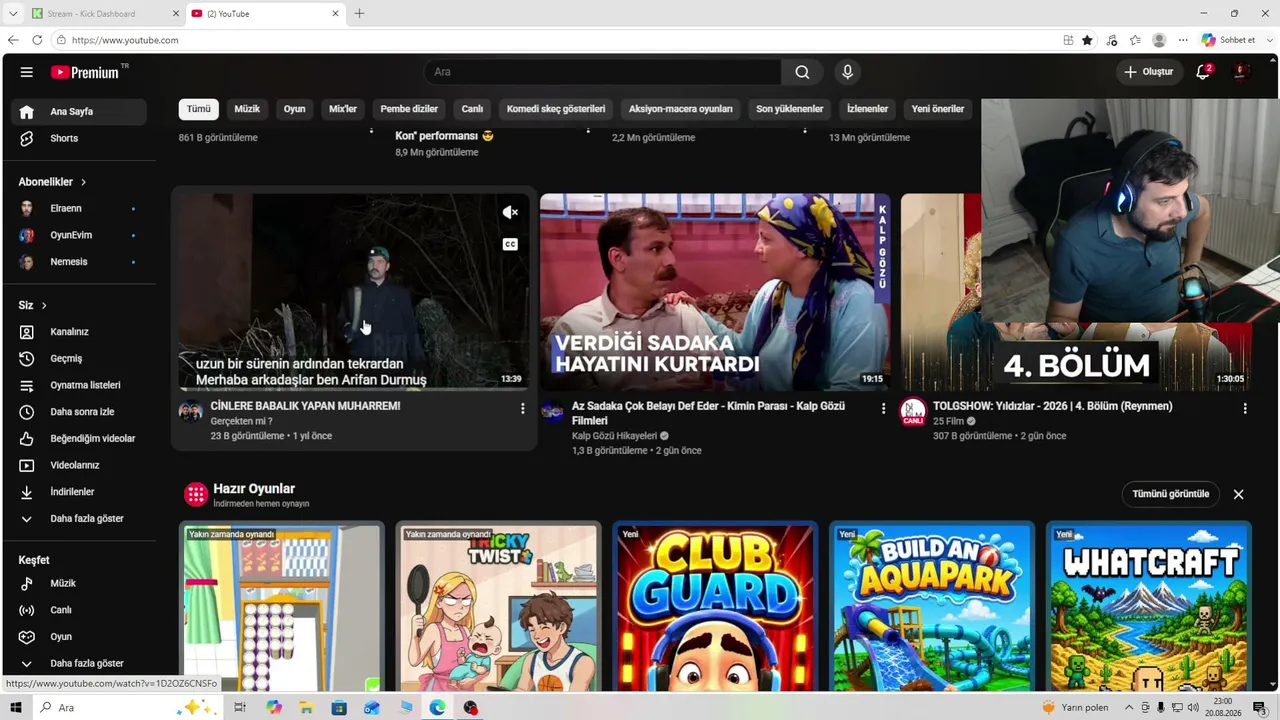Viewport: 1280px width, 720px height.
Task: Open İndirilenler downloads page
Action: point(78,492)
